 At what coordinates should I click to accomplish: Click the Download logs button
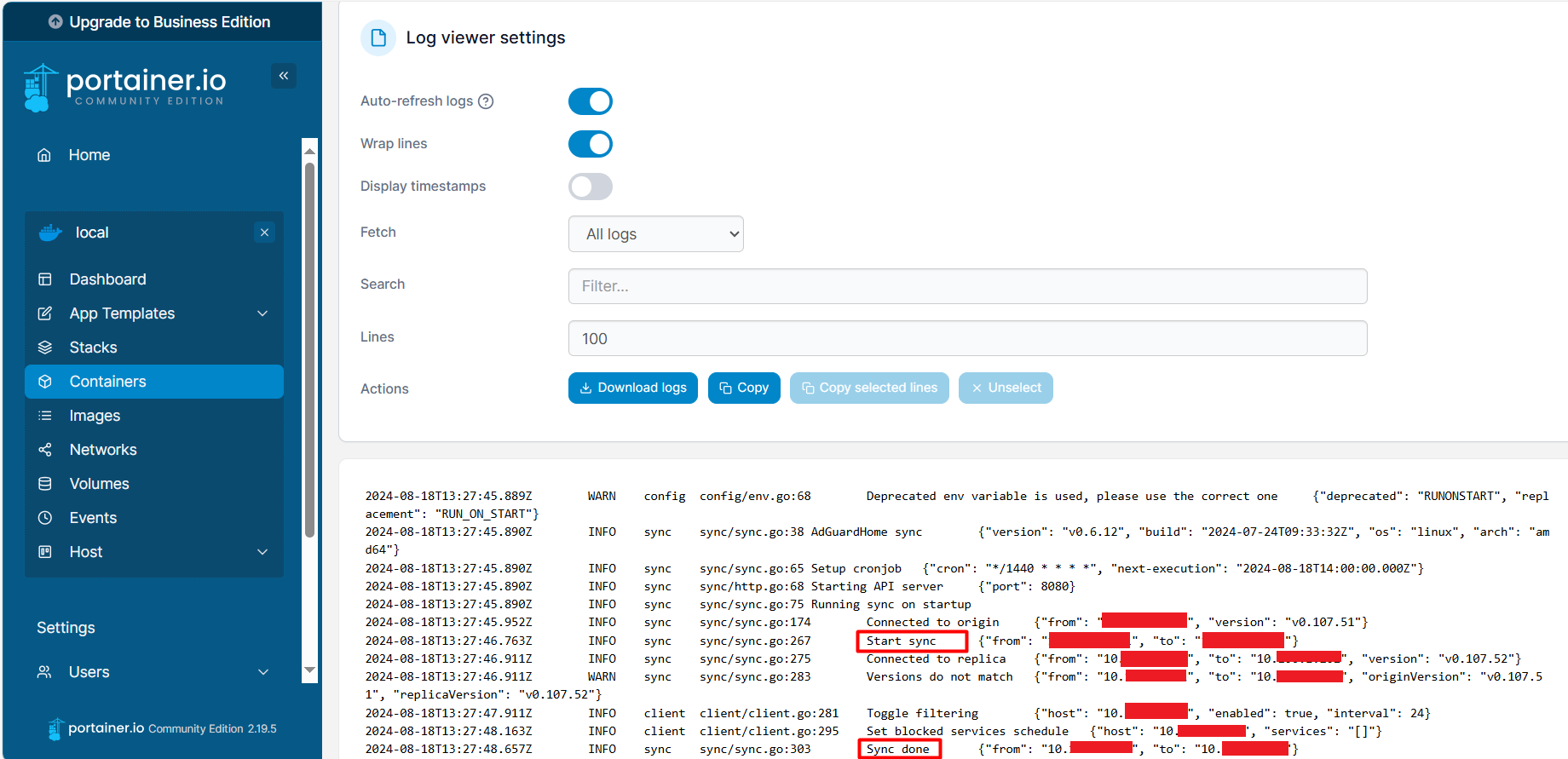(x=633, y=388)
